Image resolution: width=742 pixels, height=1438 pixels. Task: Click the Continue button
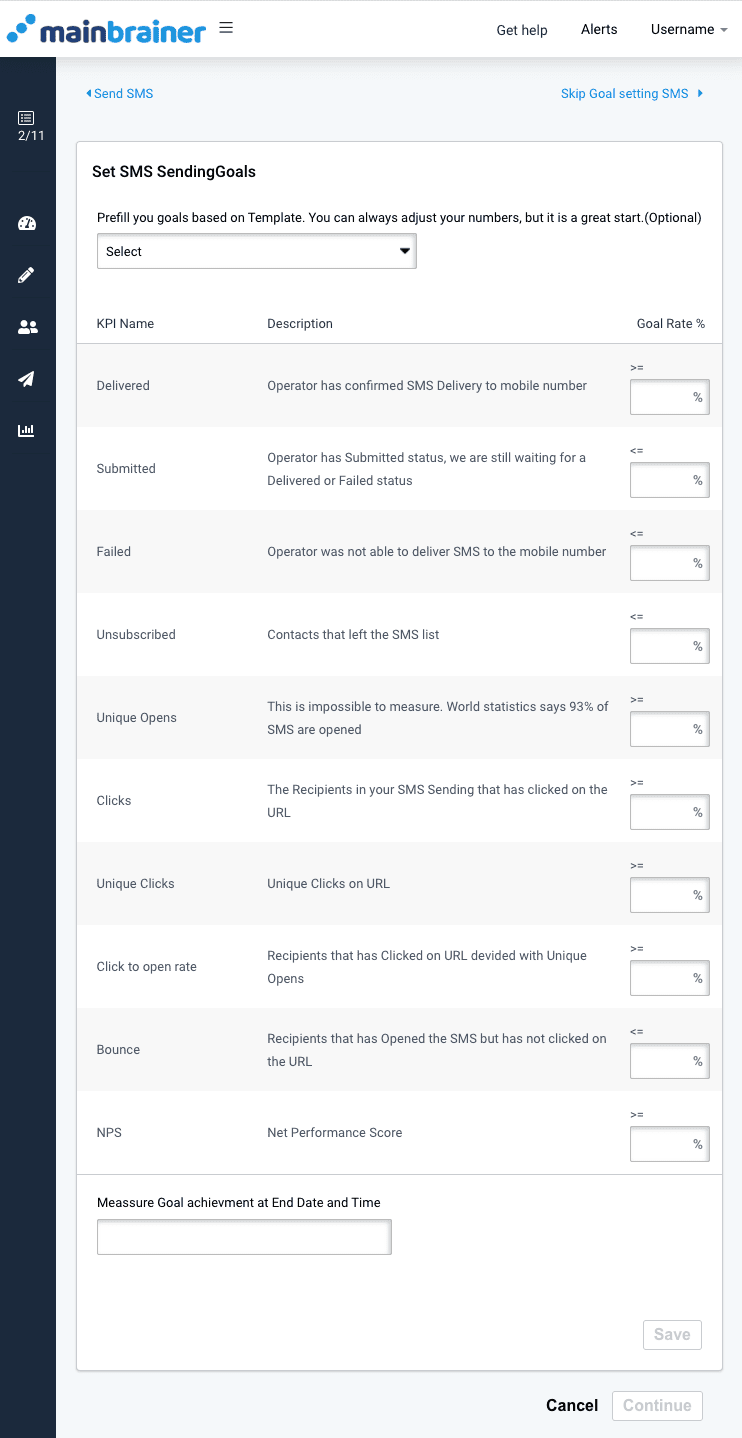pos(657,1405)
